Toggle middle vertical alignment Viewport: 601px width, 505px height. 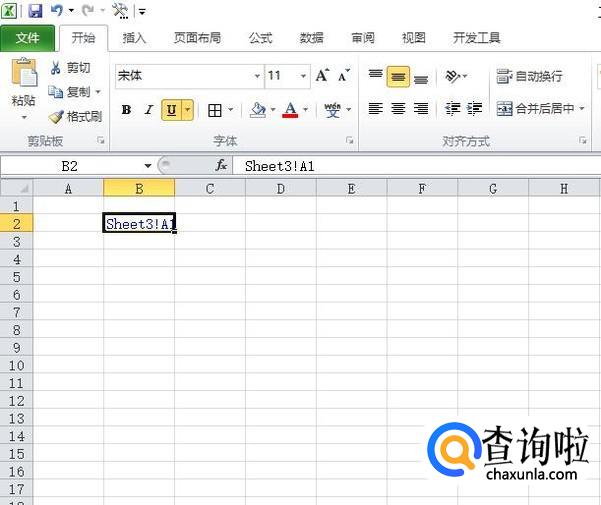pos(398,77)
